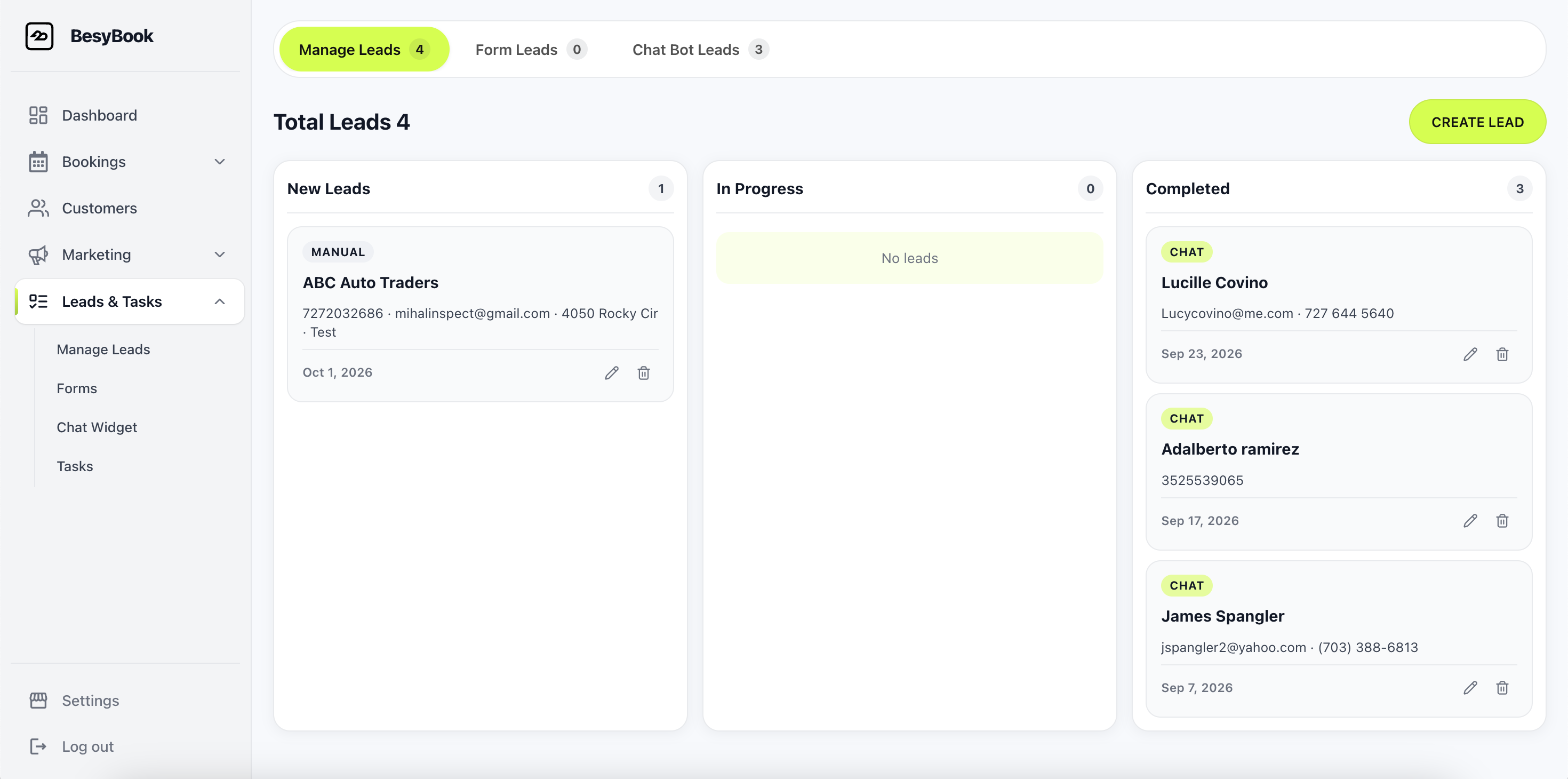Expand the Marketing menu chevron
This screenshot has width=1568, height=779.
tap(220, 255)
